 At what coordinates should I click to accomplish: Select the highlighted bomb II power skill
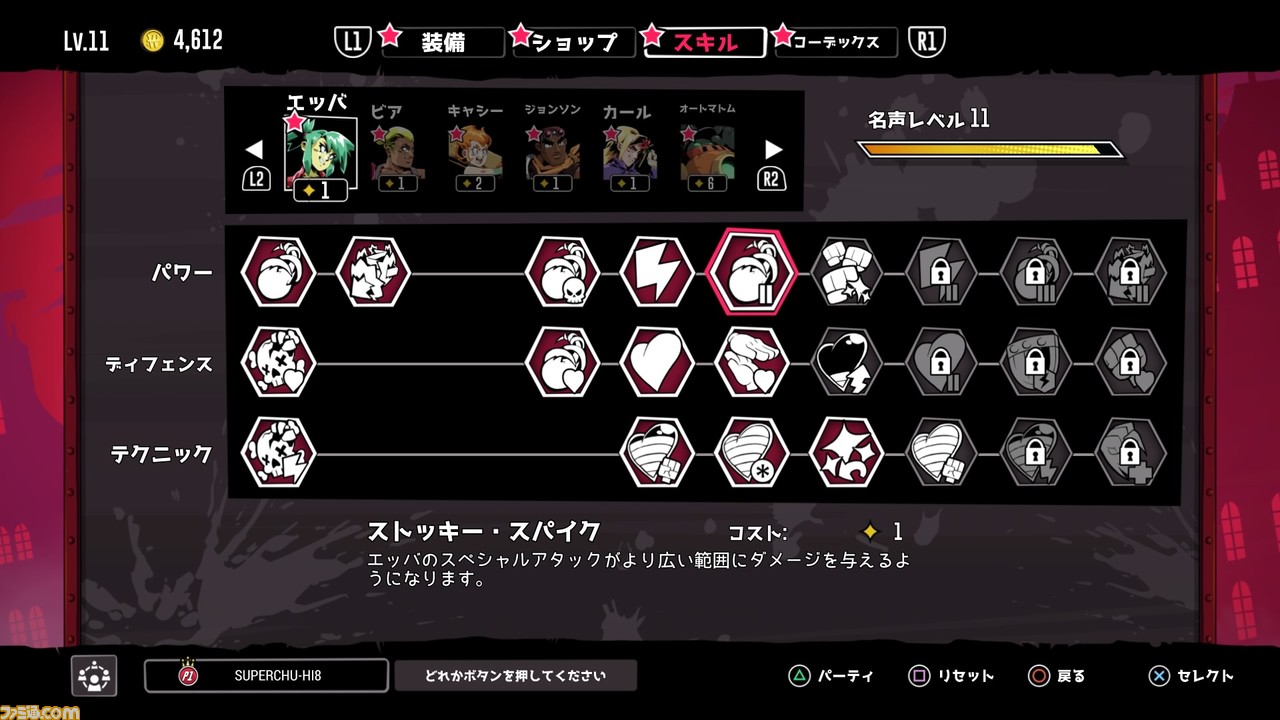[x=752, y=272]
